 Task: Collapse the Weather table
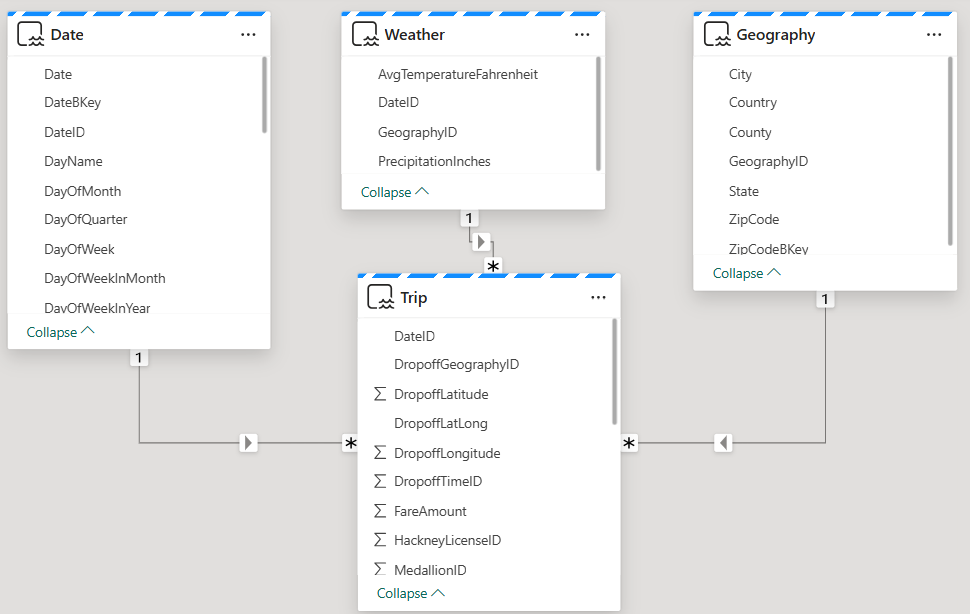click(x=395, y=192)
